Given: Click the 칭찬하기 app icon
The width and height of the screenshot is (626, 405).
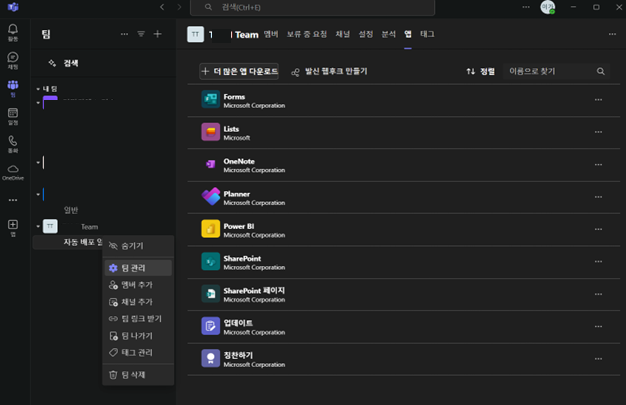Looking at the screenshot, I should point(210,358).
